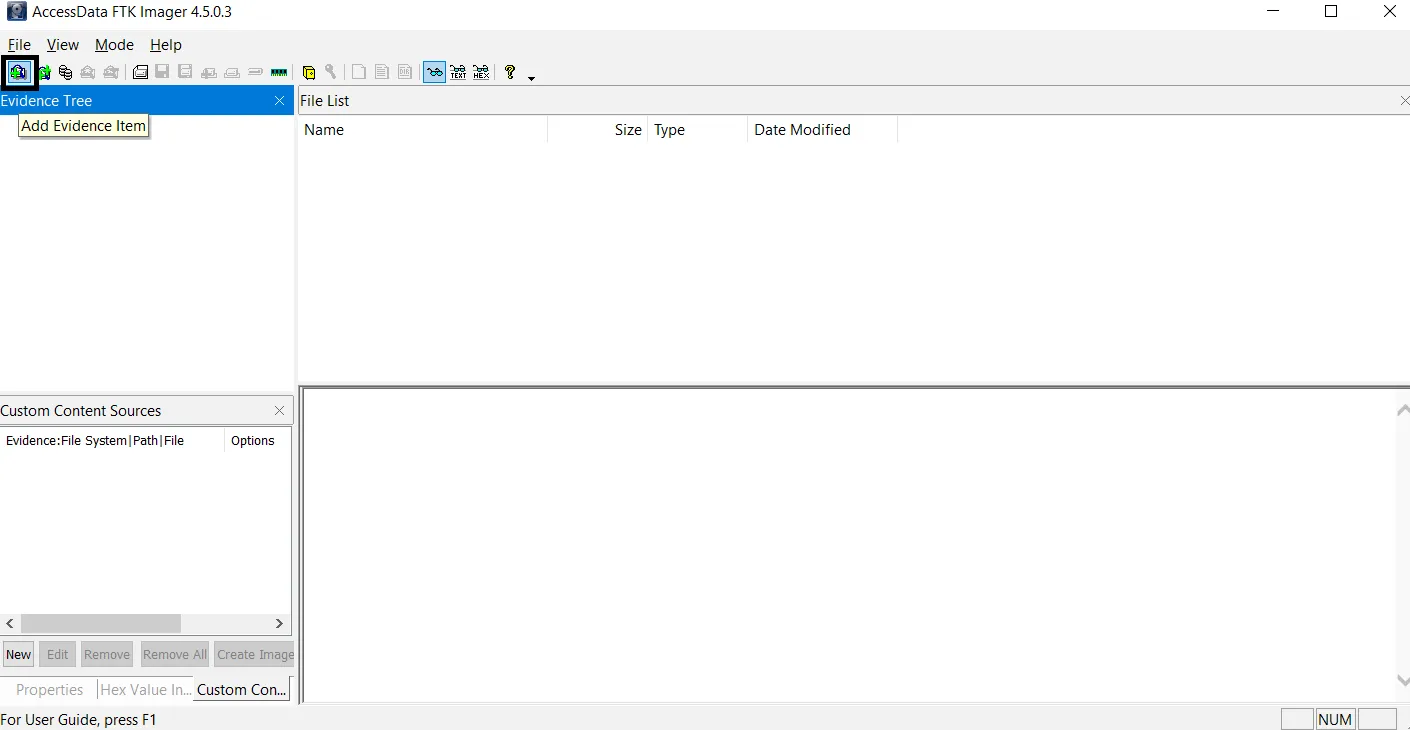Click the Export Directory Listing icon
Screen dimensions: 1410x730
(405, 72)
